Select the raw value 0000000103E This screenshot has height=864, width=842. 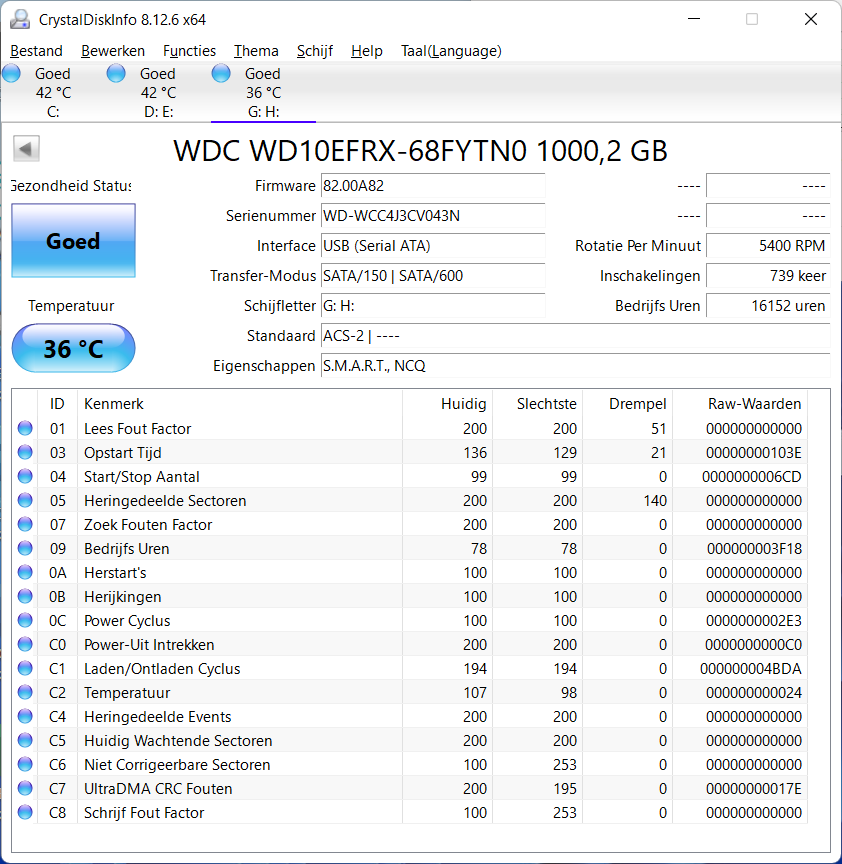(x=753, y=452)
